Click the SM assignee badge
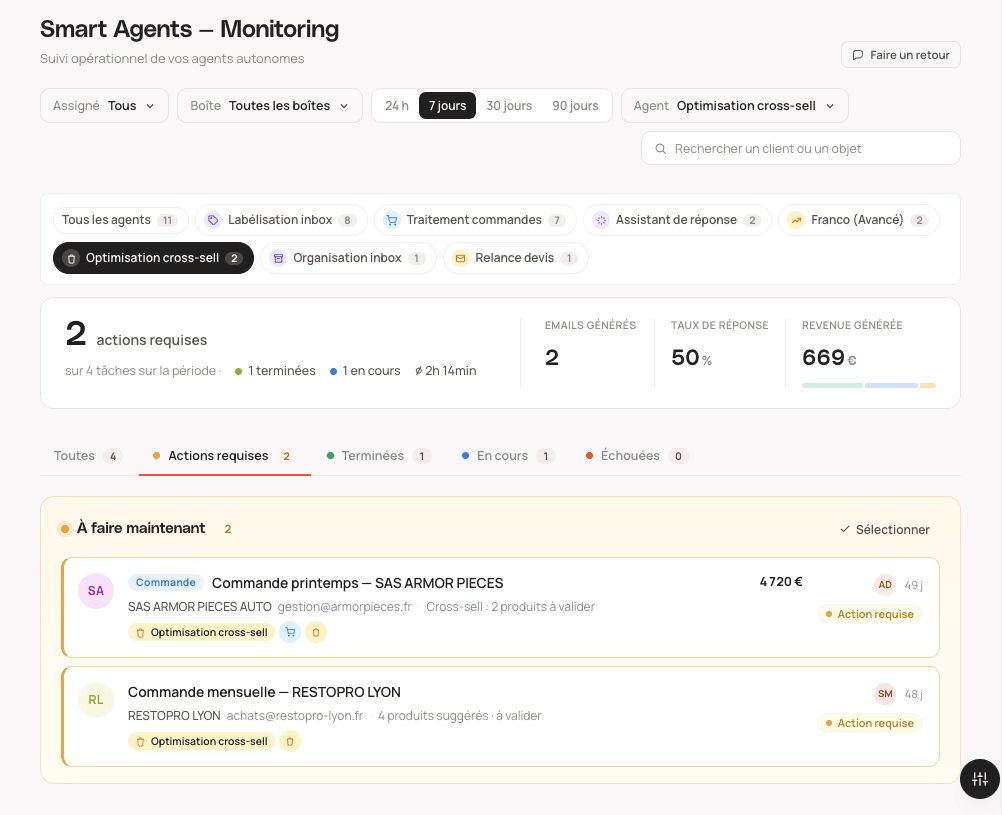Viewport: 1002px width, 815px height. pyautogui.click(x=884, y=694)
